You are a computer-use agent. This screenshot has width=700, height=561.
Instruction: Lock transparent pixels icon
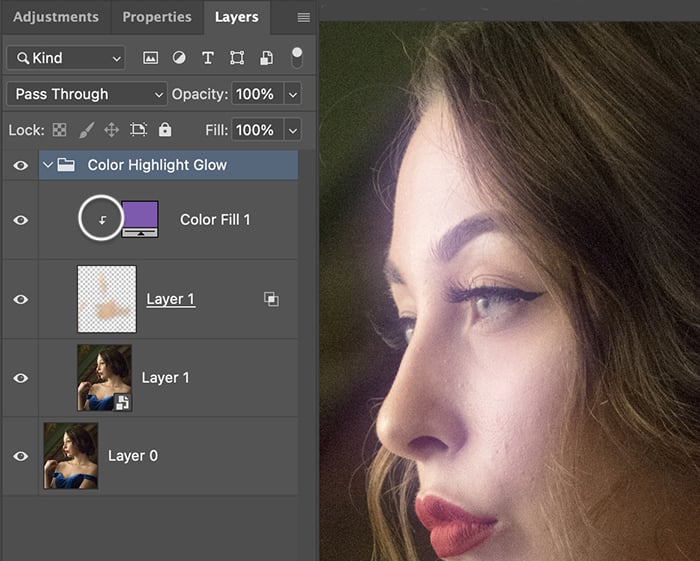(x=59, y=130)
